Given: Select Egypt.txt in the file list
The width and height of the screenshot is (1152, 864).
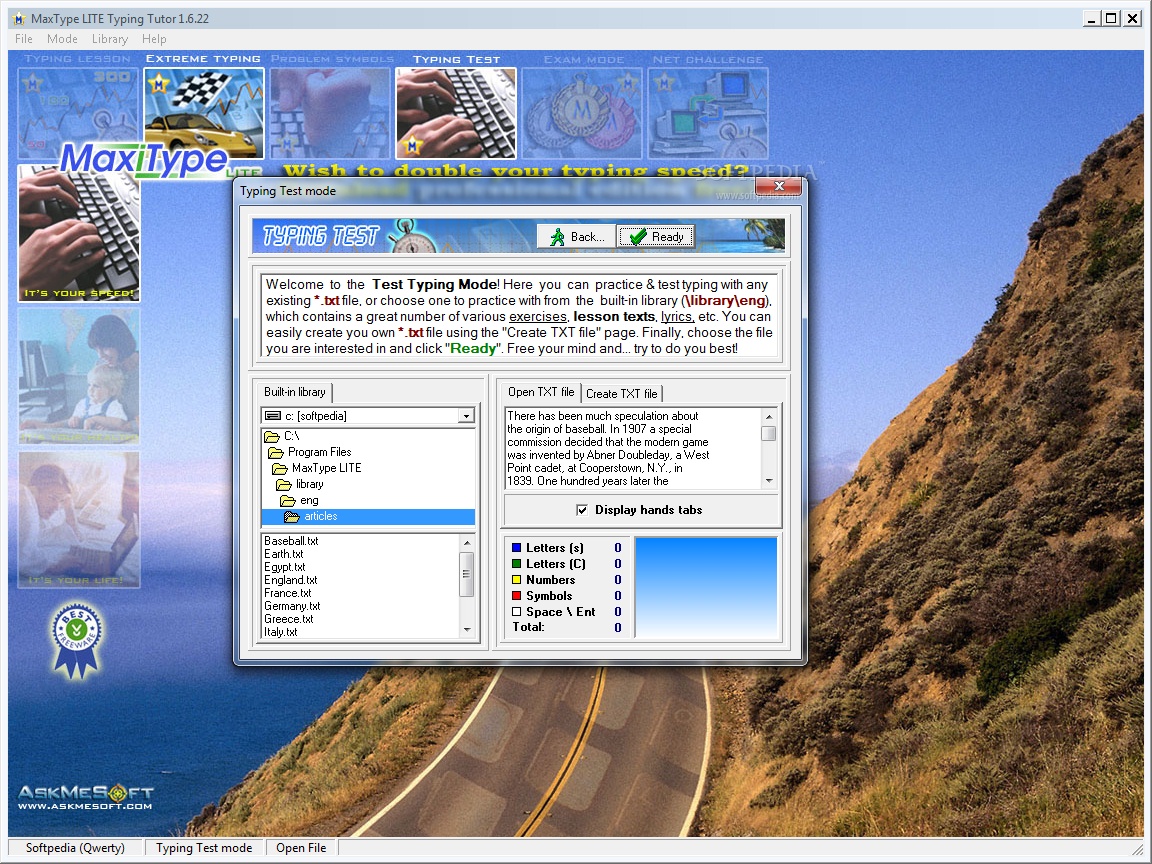Looking at the screenshot, I should tap(284, 567).
